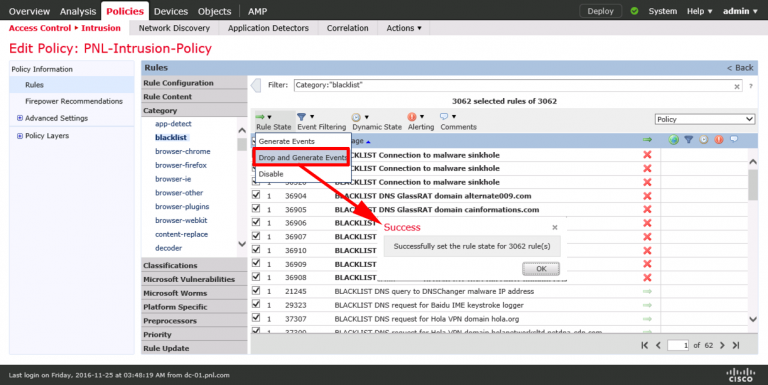Image resolution: width=768 pixels, height=385 pixels.
Task: Toggle checkbox for rule 29323
Action: pyautogui.click(x=256, y=304)
